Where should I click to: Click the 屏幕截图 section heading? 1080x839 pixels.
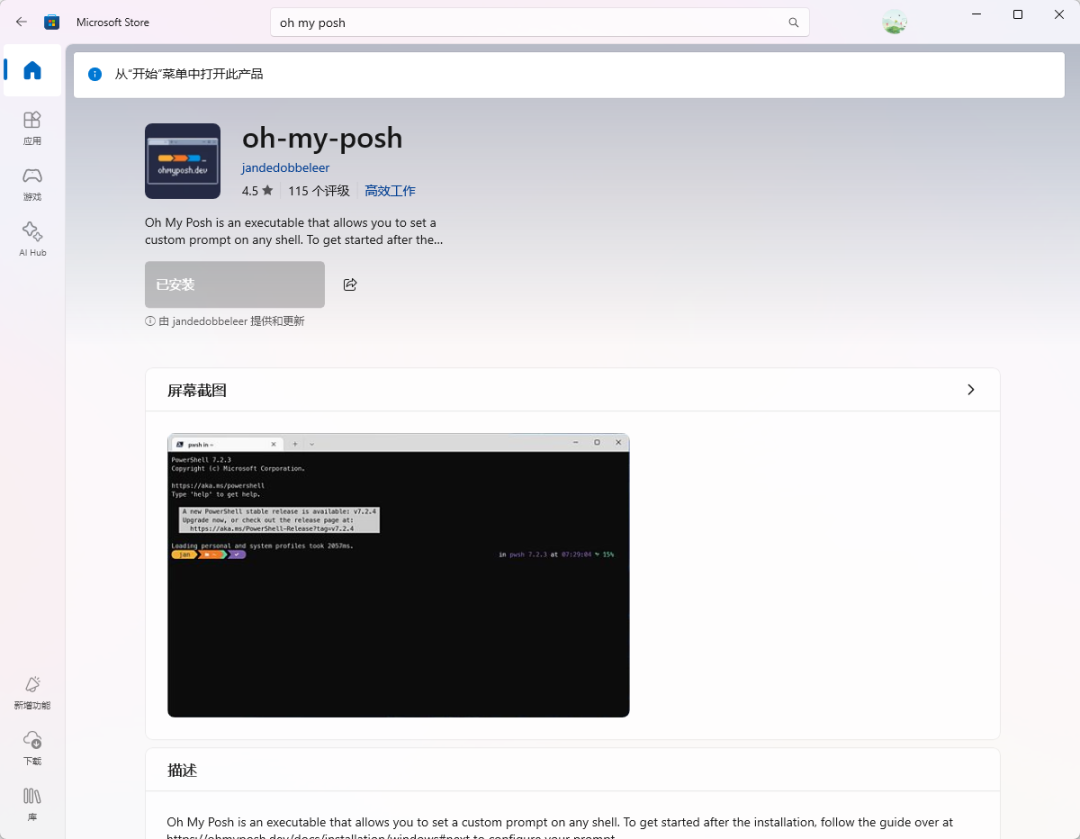pos(197,391)
